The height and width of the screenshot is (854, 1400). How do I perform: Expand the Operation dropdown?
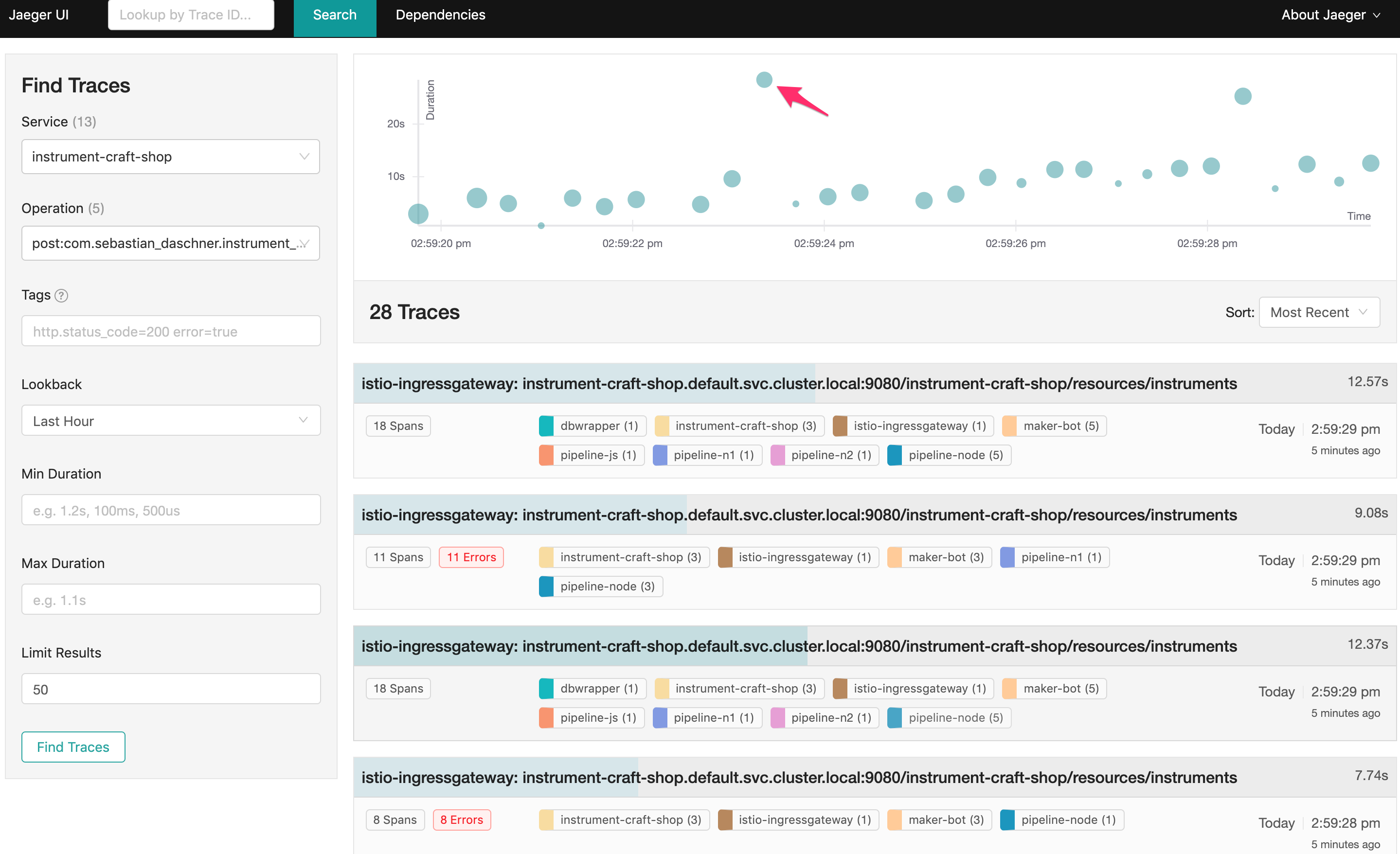(170, 243)
